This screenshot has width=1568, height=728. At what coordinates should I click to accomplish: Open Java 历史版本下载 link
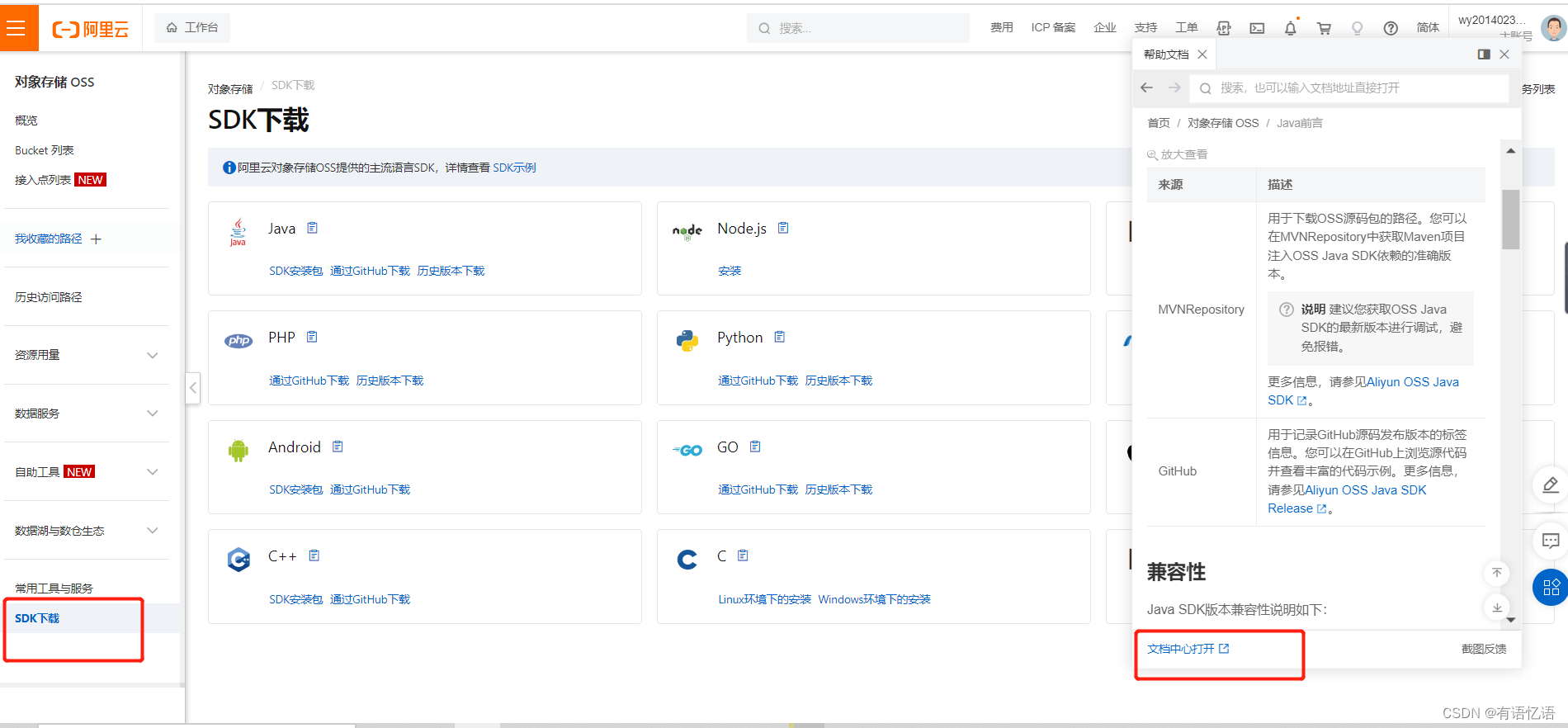tap(451, 271)
